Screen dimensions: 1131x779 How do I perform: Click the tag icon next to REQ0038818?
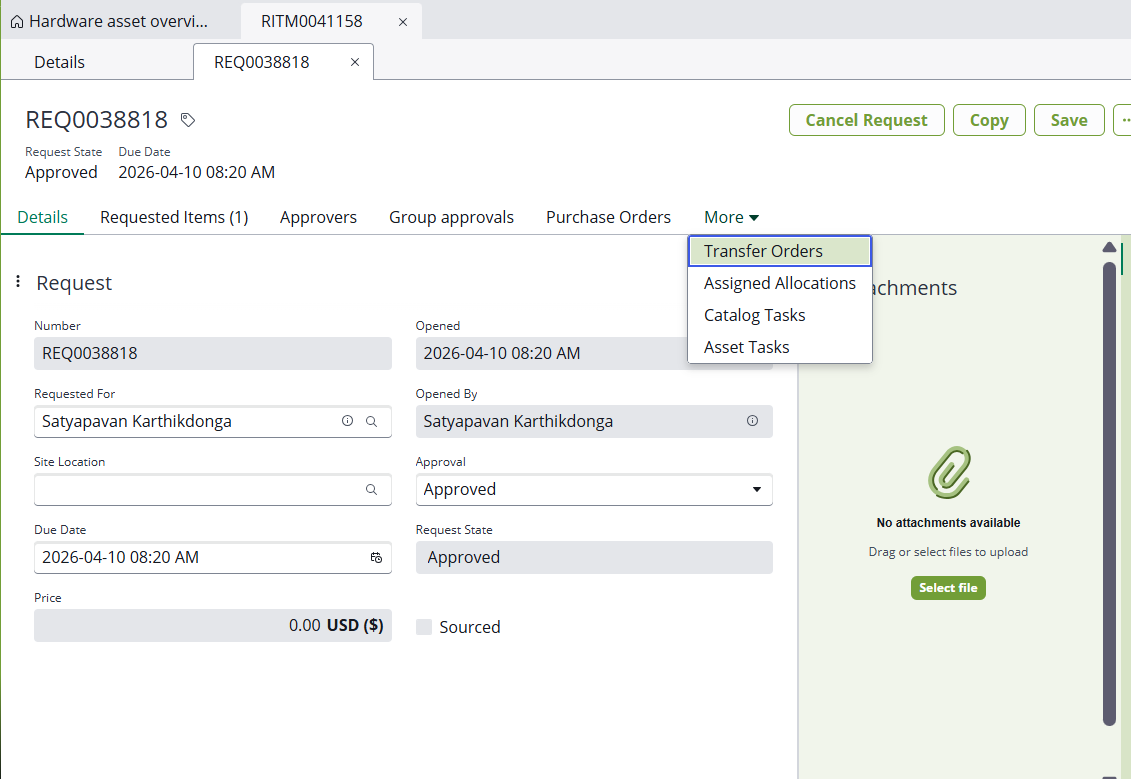click(187, 120)
